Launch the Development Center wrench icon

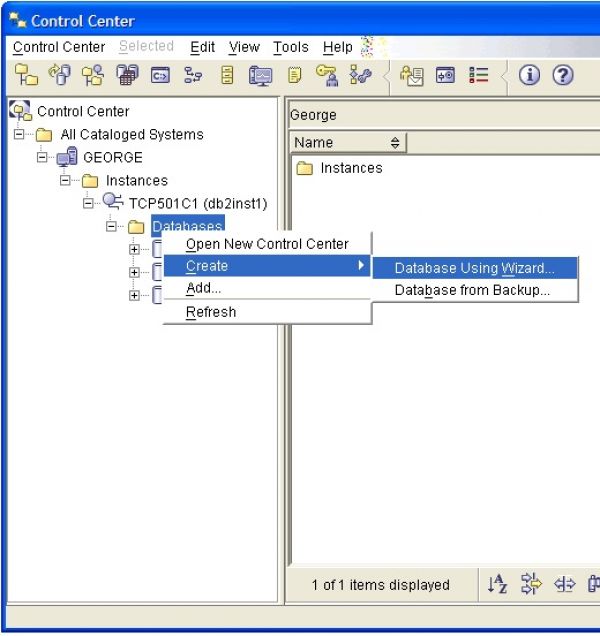click(360, 75)
